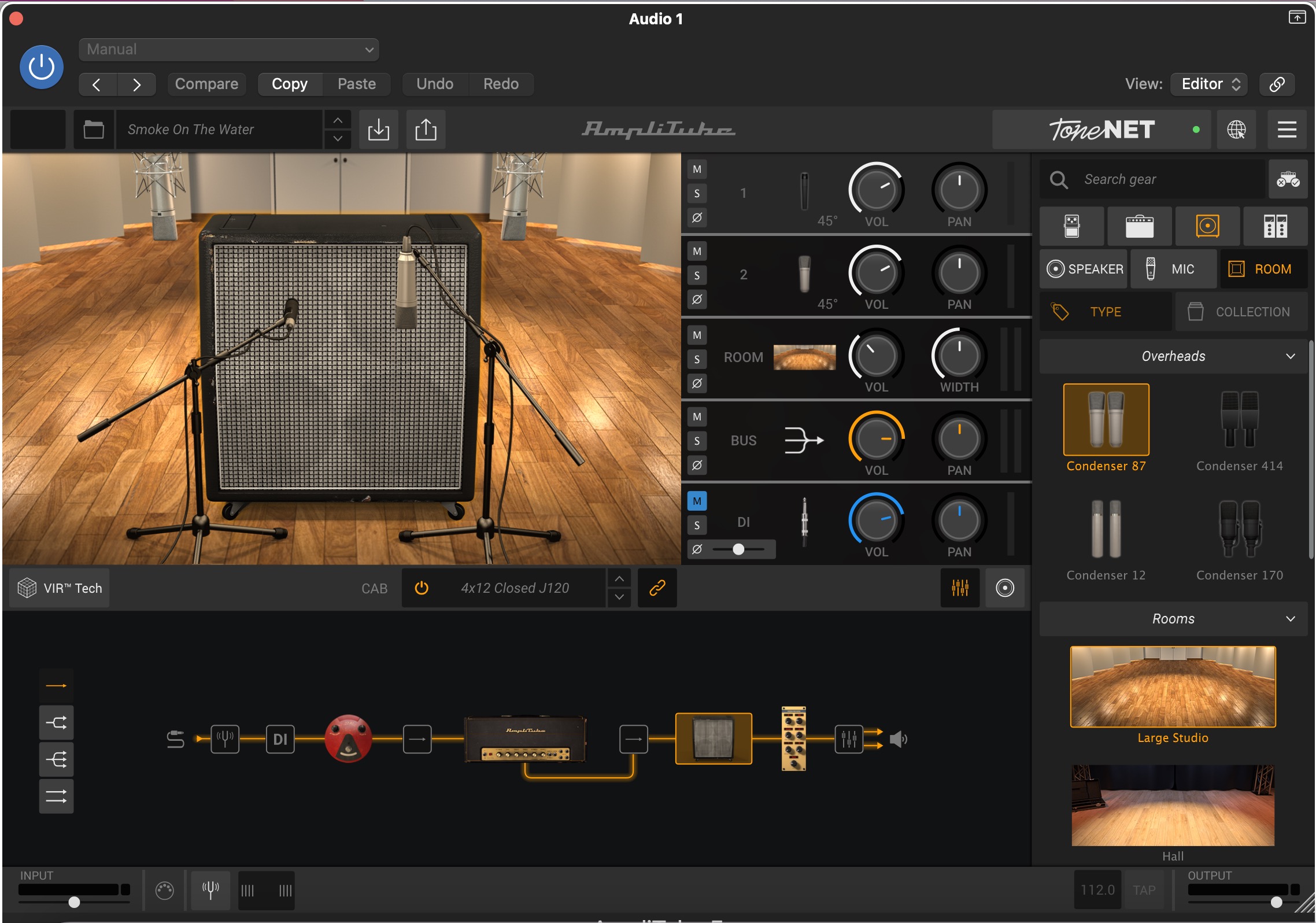Screen dimensions: 1316x923
Task: Select the cabinet gear category icon
Action: [1207, 226]
